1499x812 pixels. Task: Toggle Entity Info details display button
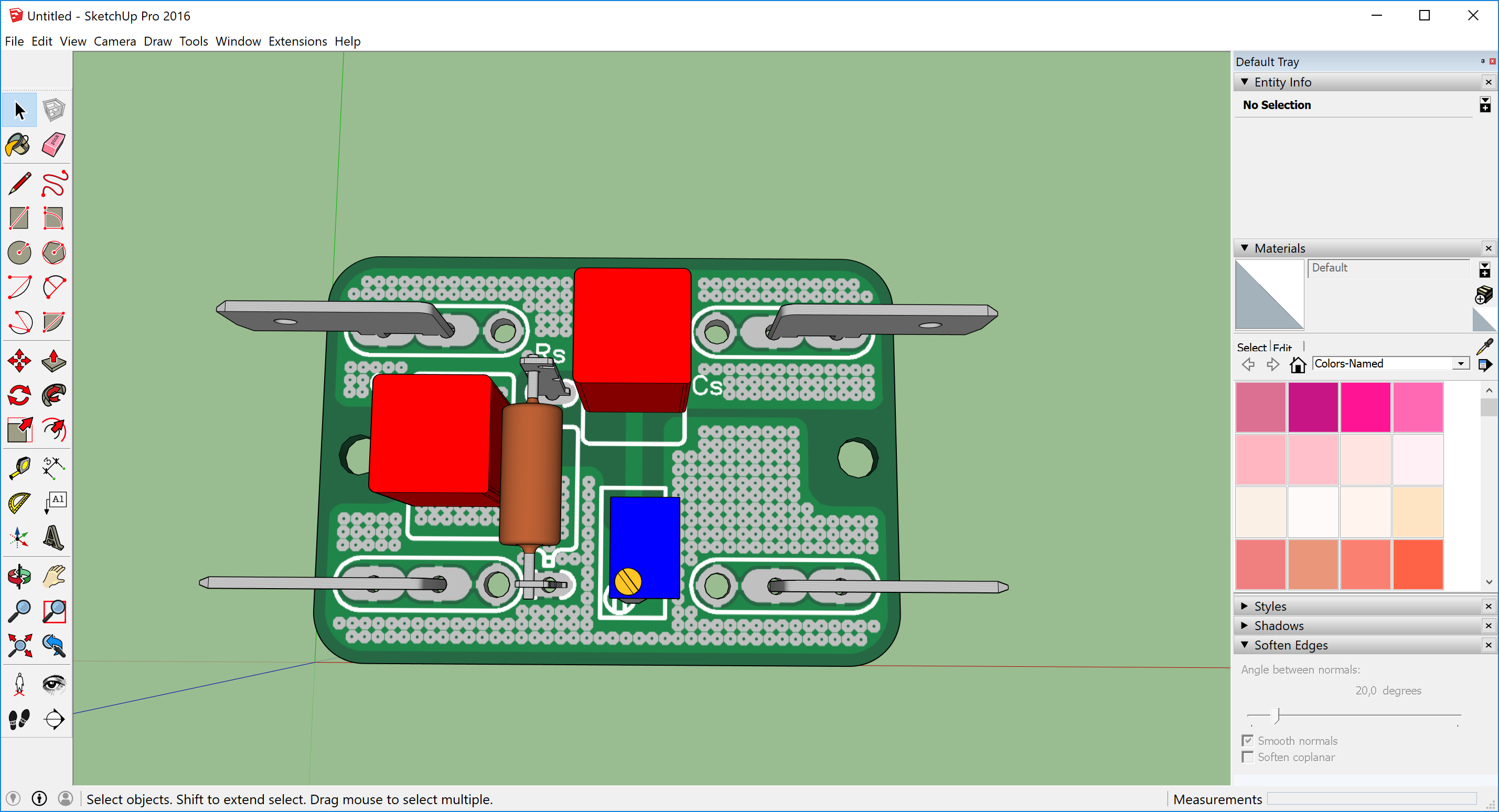click(x=1484, y=105)
